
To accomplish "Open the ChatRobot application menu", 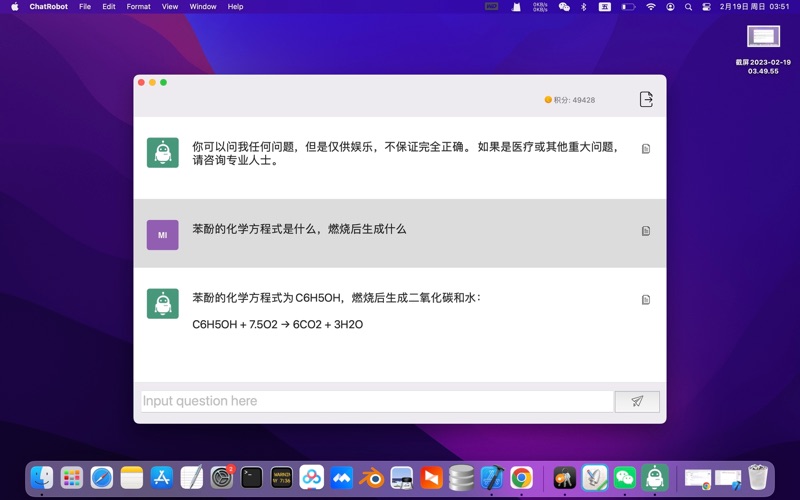I will [x=48, y=7].
